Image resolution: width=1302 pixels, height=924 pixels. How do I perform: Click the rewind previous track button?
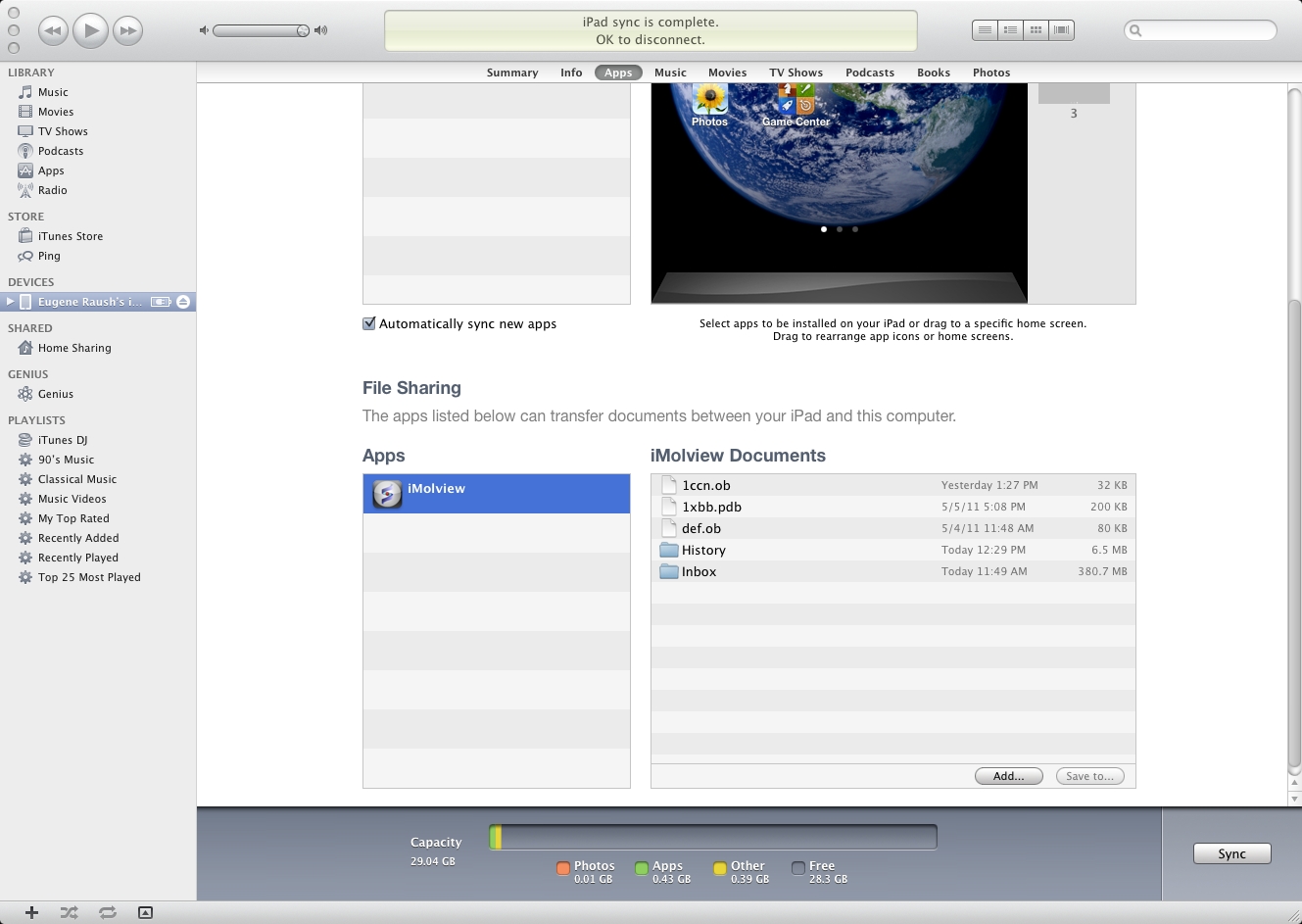pyautogui.click(x=53, y=31)
